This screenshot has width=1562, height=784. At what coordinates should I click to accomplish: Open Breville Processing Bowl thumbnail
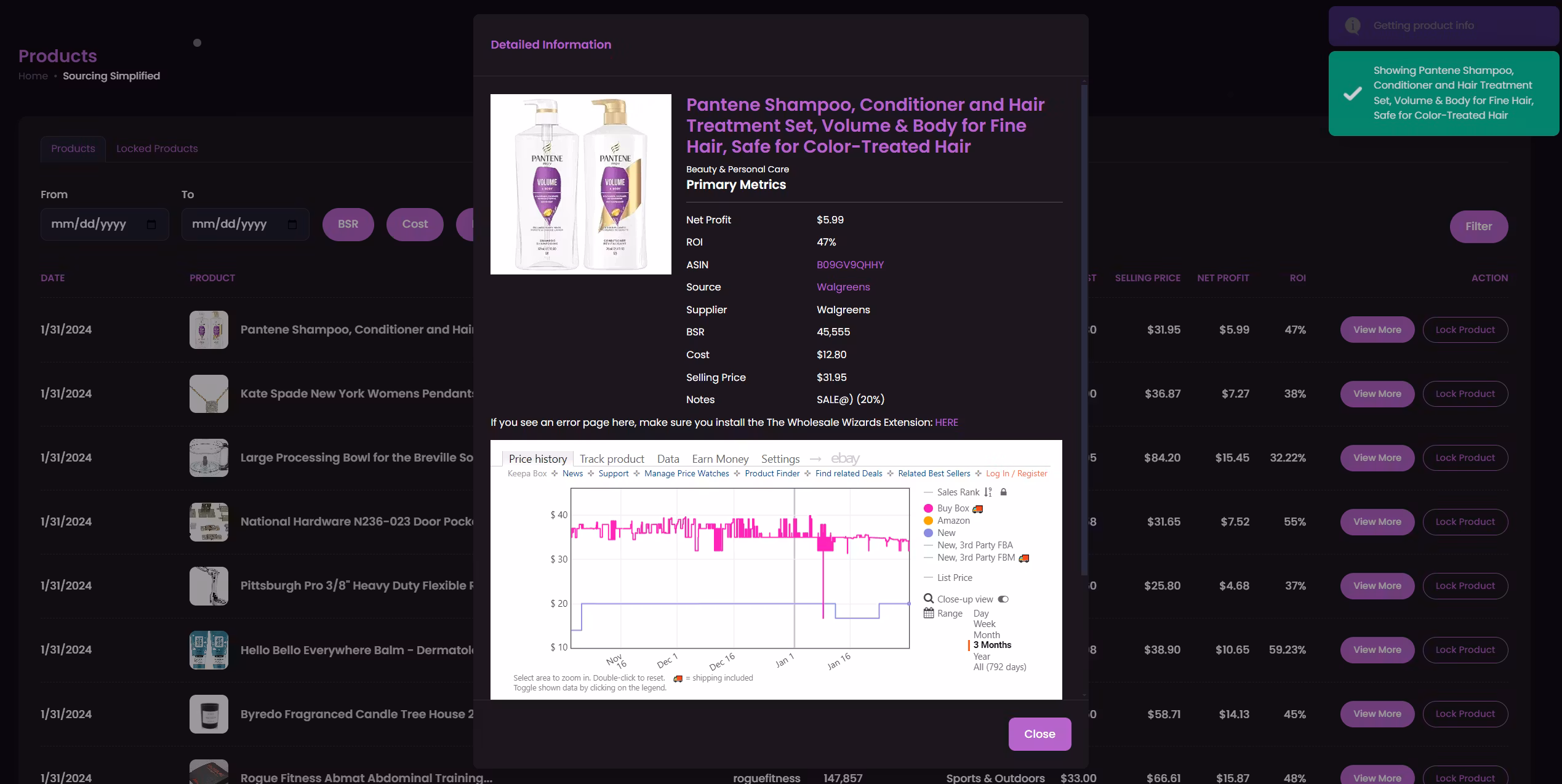[209, 458]
